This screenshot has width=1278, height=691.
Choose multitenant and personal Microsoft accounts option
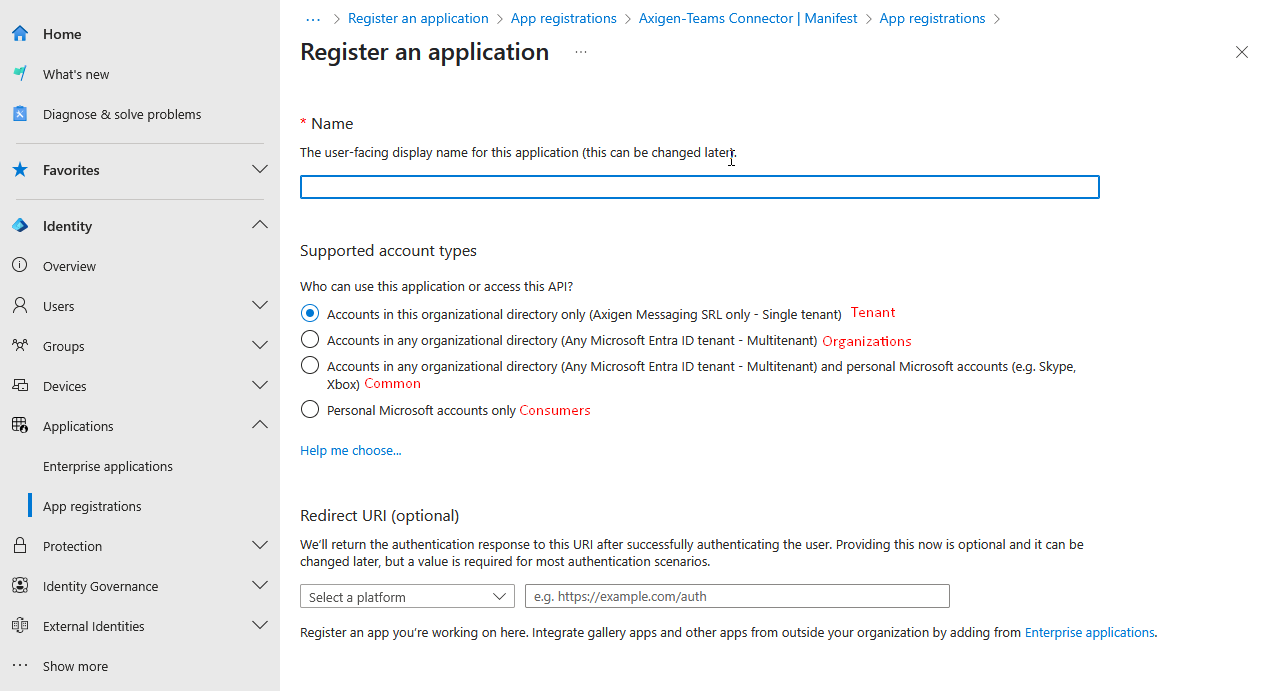pos(310,366)
